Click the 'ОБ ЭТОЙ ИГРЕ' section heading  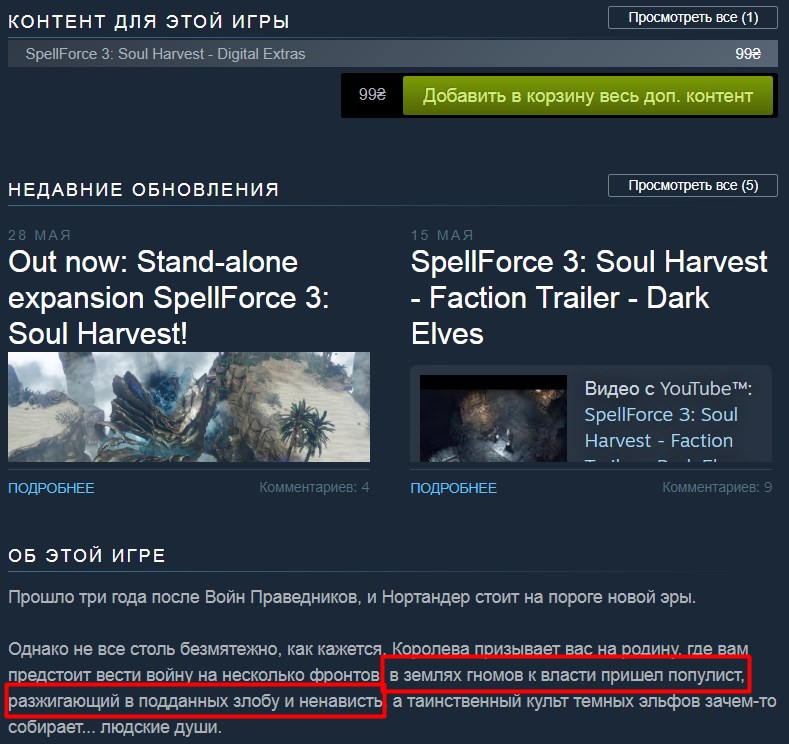point(87,555)
